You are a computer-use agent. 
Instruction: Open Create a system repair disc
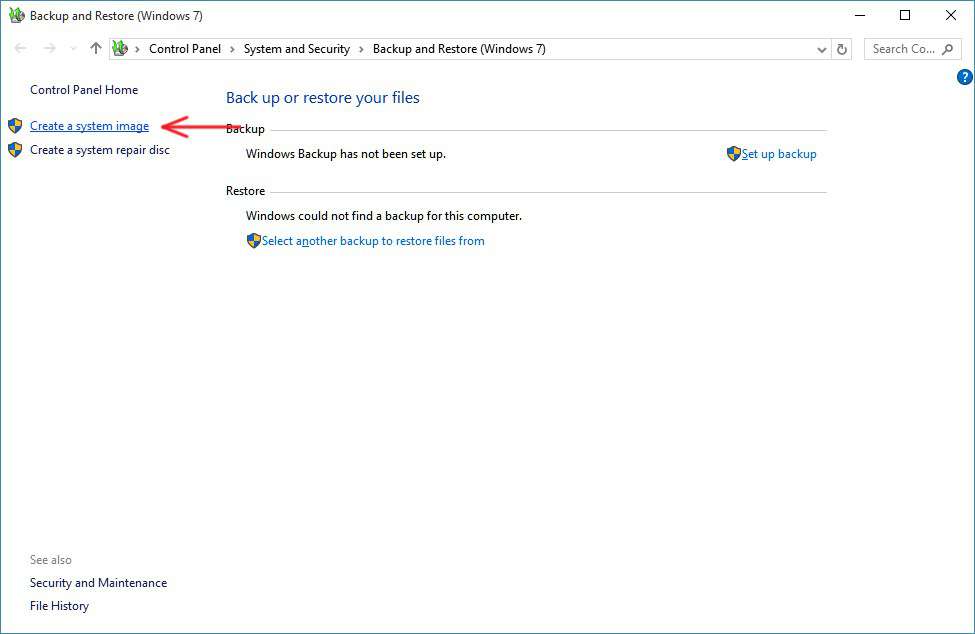(99, 150)
